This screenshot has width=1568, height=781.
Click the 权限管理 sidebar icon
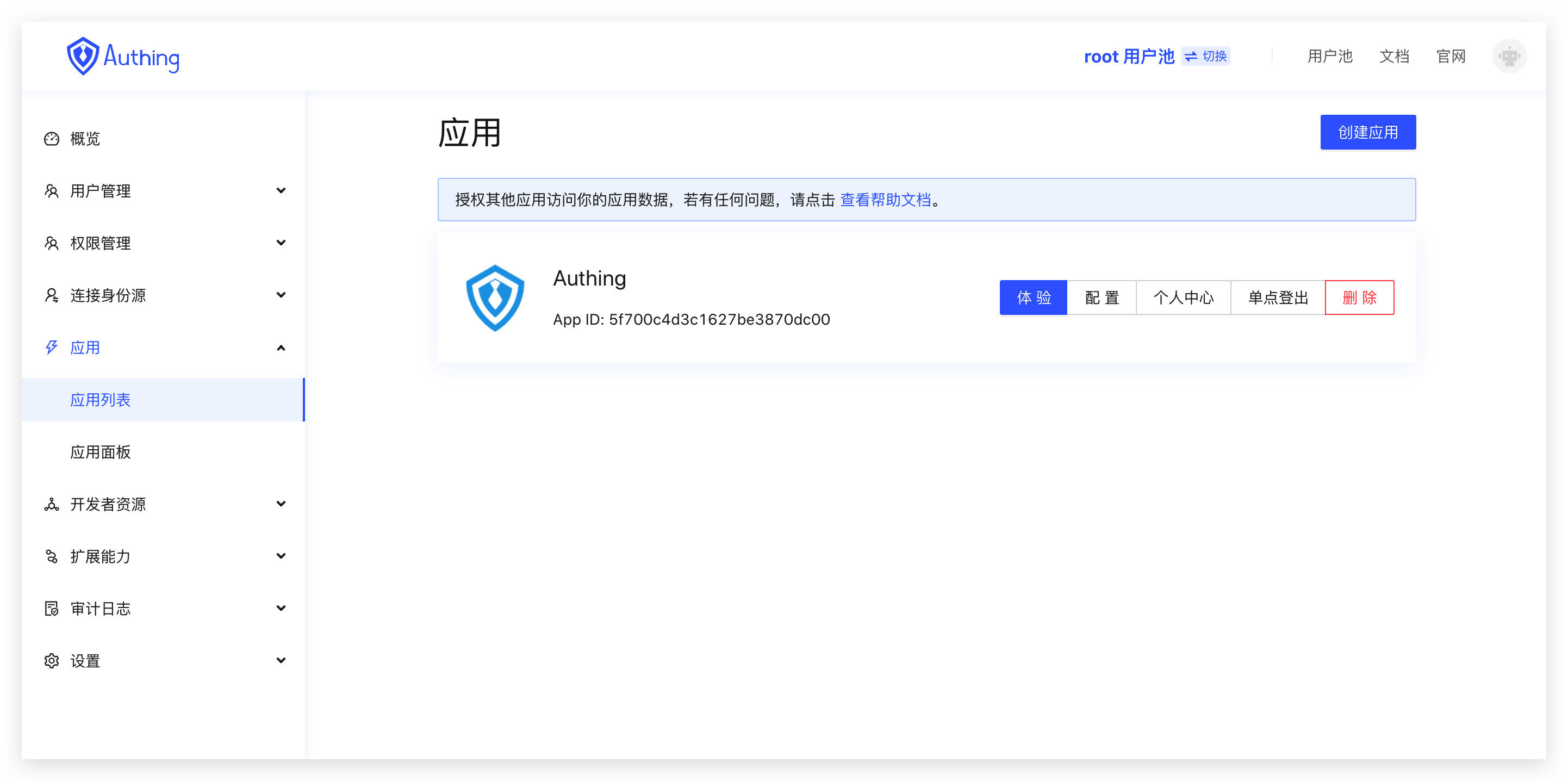pos(52,244)
